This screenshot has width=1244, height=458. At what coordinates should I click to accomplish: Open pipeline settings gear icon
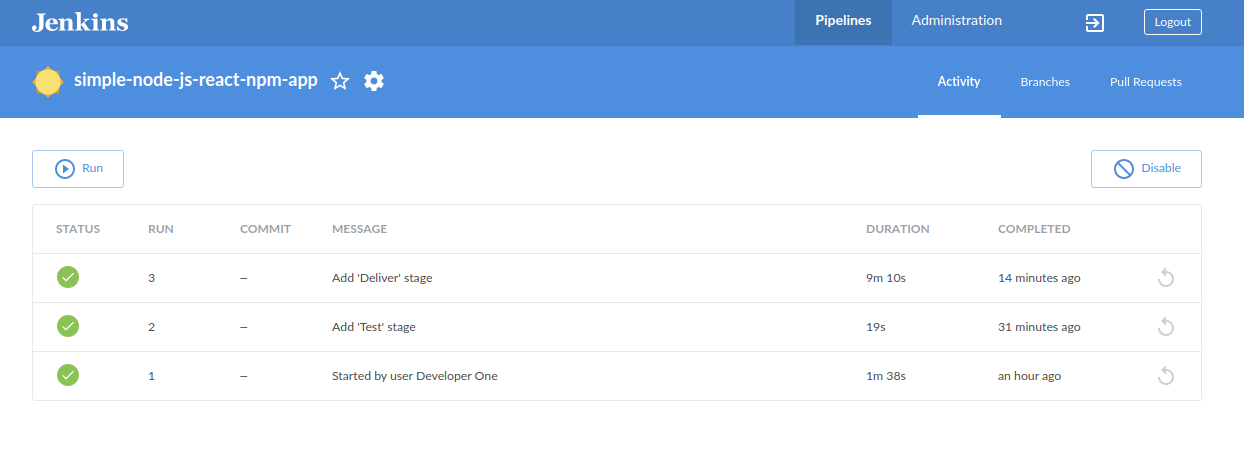(x=374, y=82)
